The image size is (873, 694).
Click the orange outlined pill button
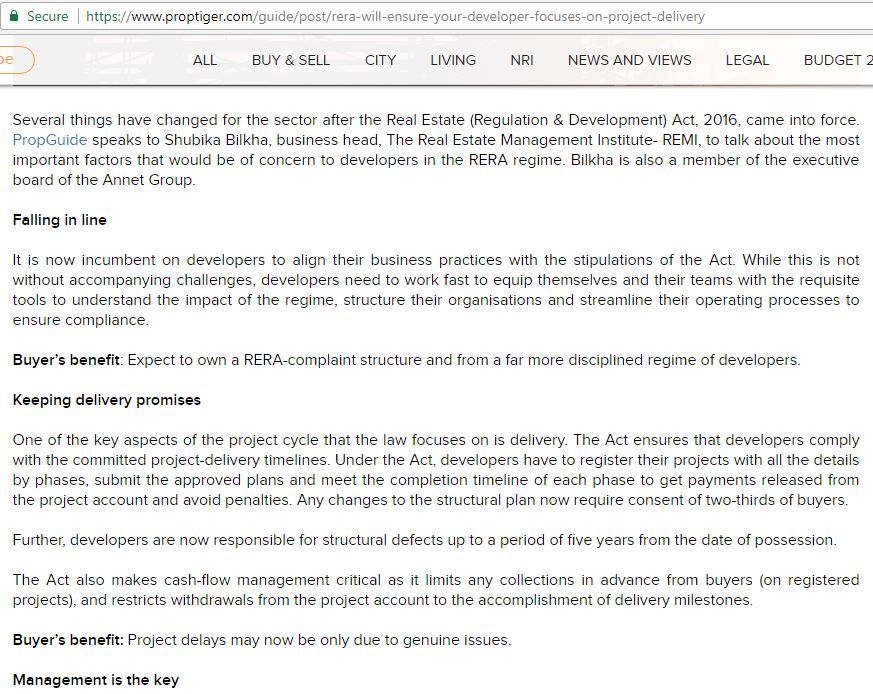point(16,60)
